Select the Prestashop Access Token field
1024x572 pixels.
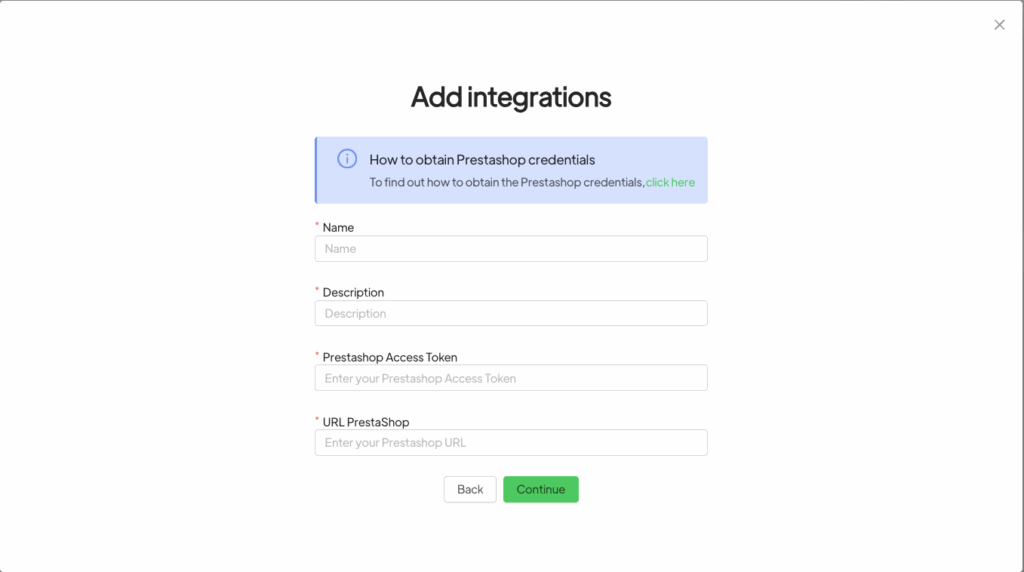[x=511, y=378]
